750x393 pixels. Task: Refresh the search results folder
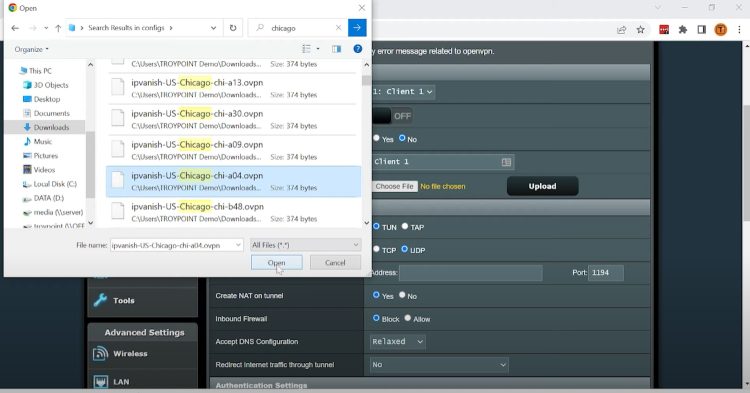(233, 28)
